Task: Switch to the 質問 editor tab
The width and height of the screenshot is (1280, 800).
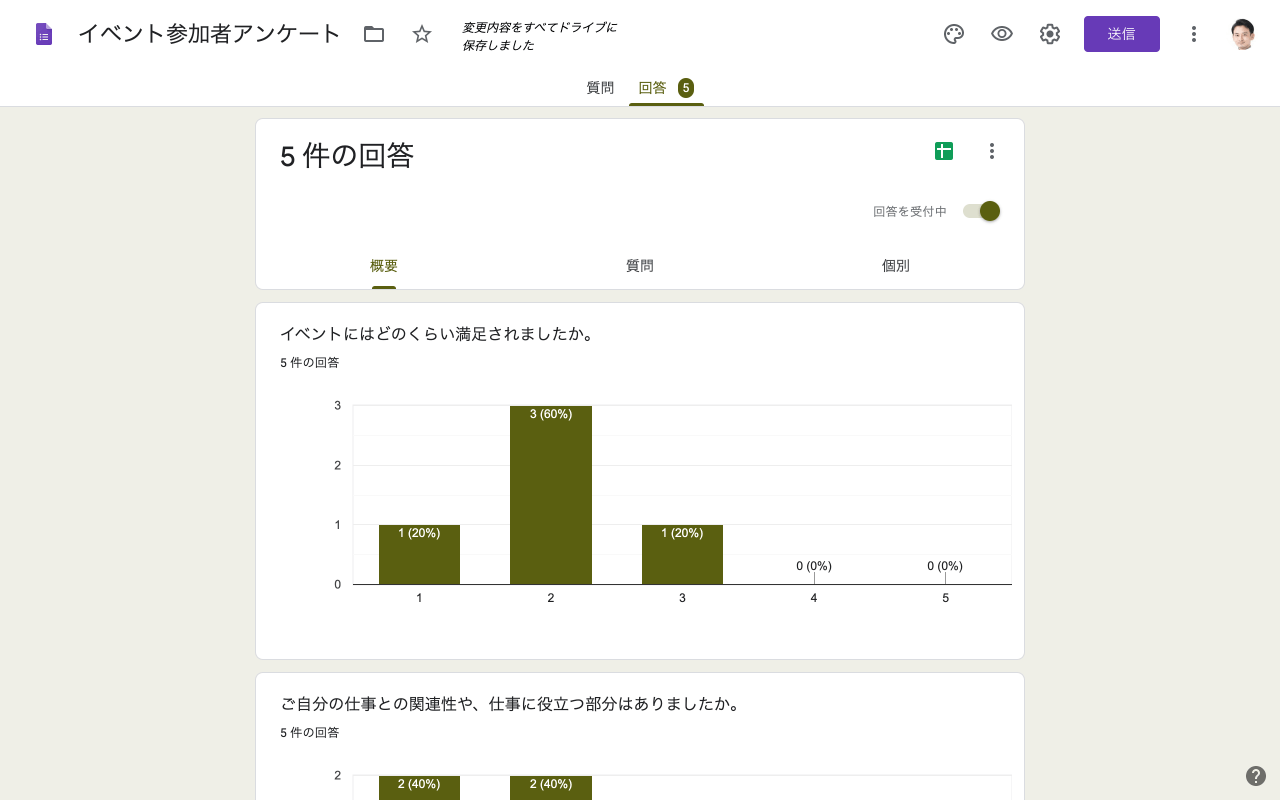Action: tap(600, 88)
